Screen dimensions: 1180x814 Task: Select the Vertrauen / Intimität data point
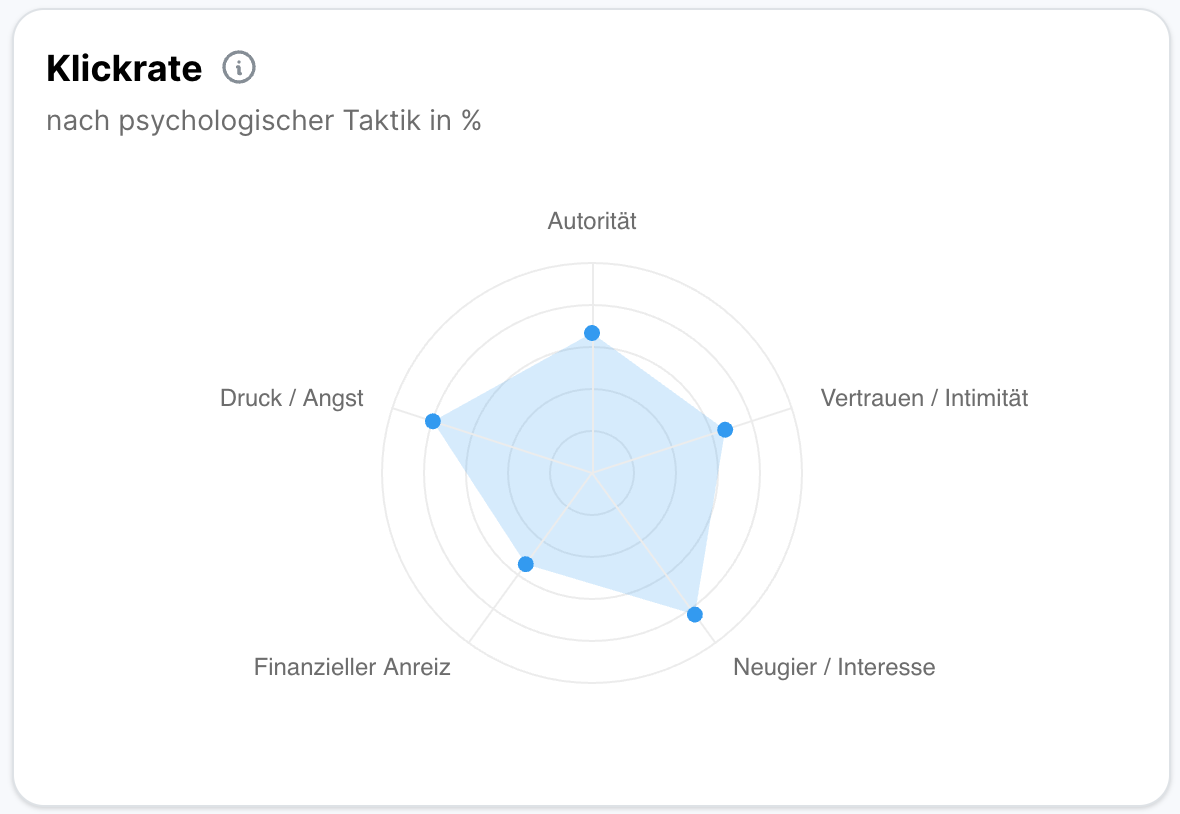(x=725, y=430)
